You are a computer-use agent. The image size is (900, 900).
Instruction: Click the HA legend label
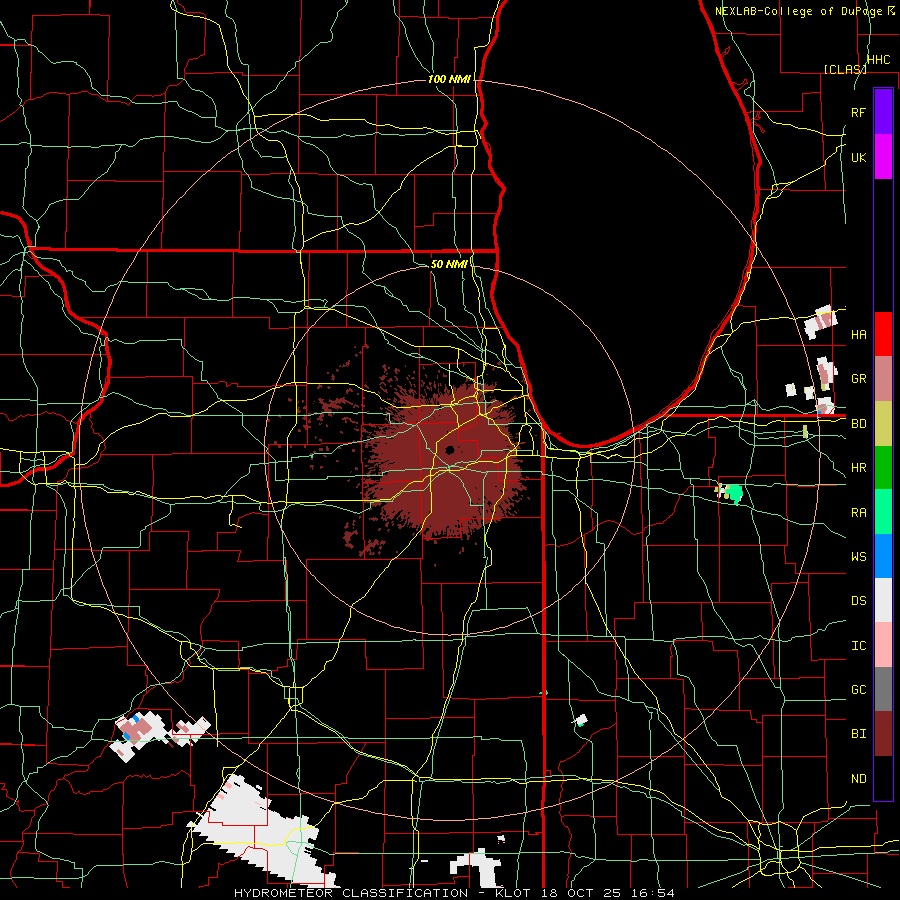coord(859,335)
